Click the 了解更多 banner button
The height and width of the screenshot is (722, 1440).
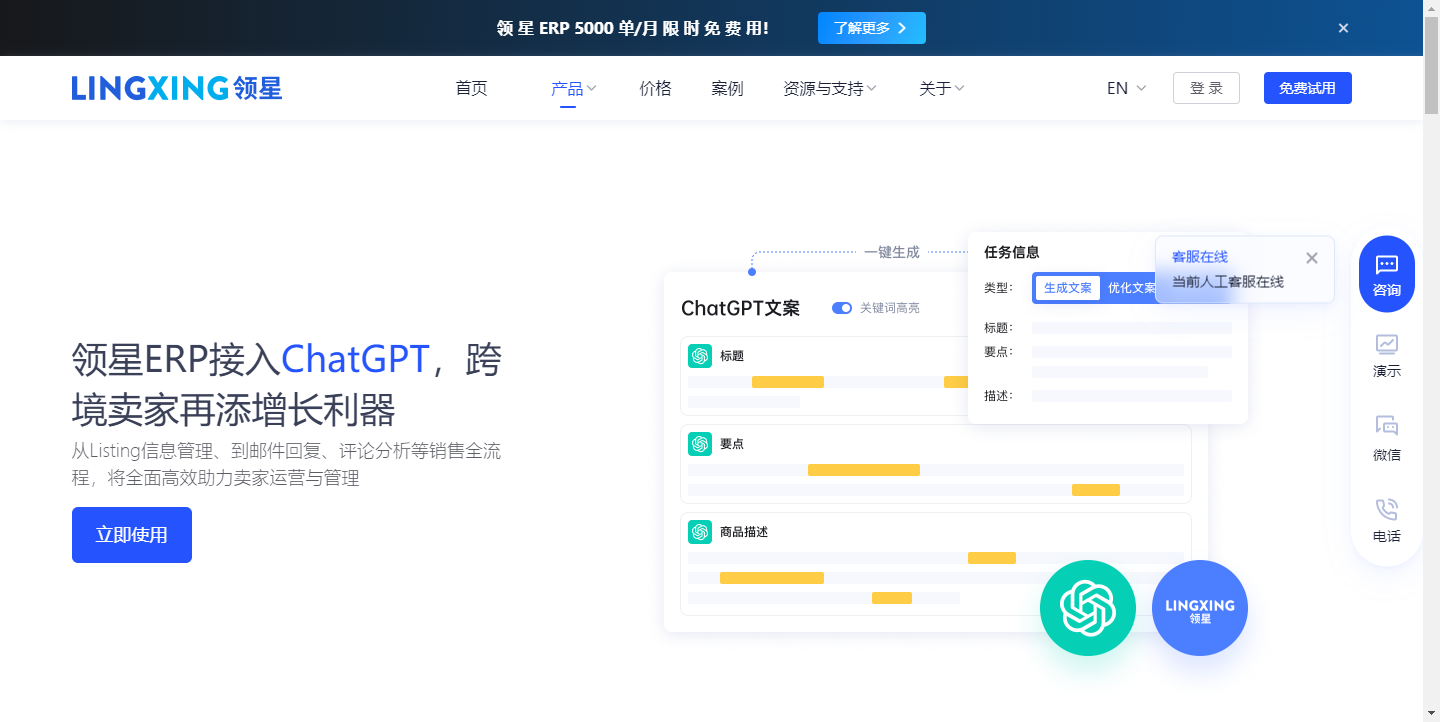(872, 28)
